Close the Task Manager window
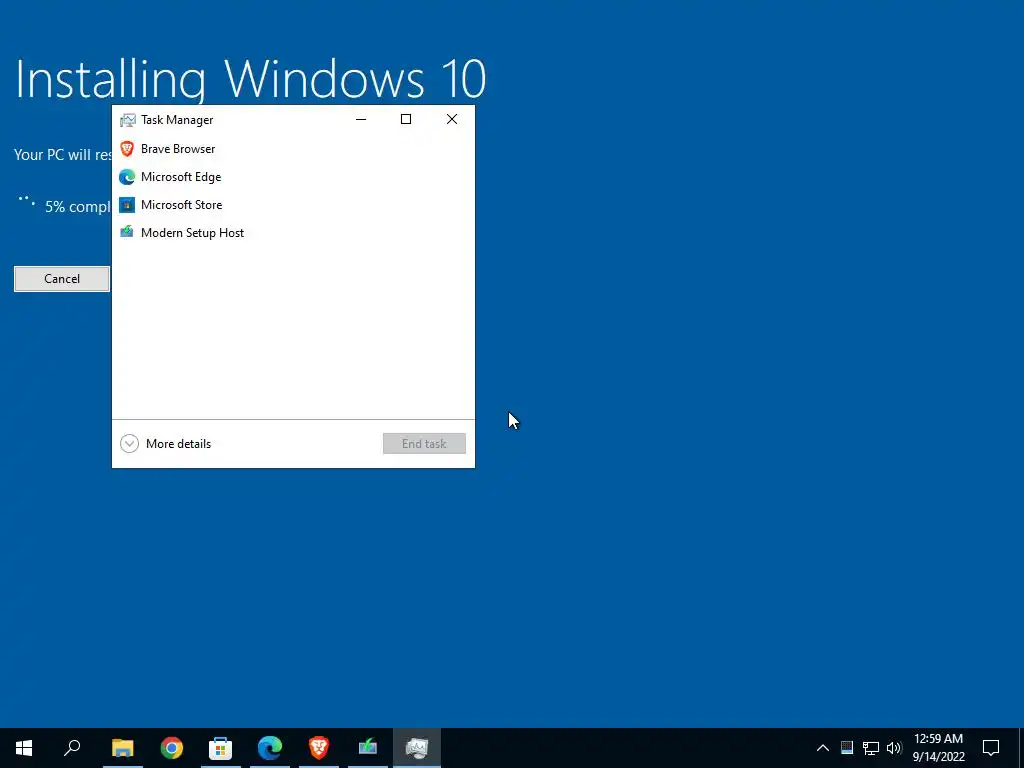 452,120
